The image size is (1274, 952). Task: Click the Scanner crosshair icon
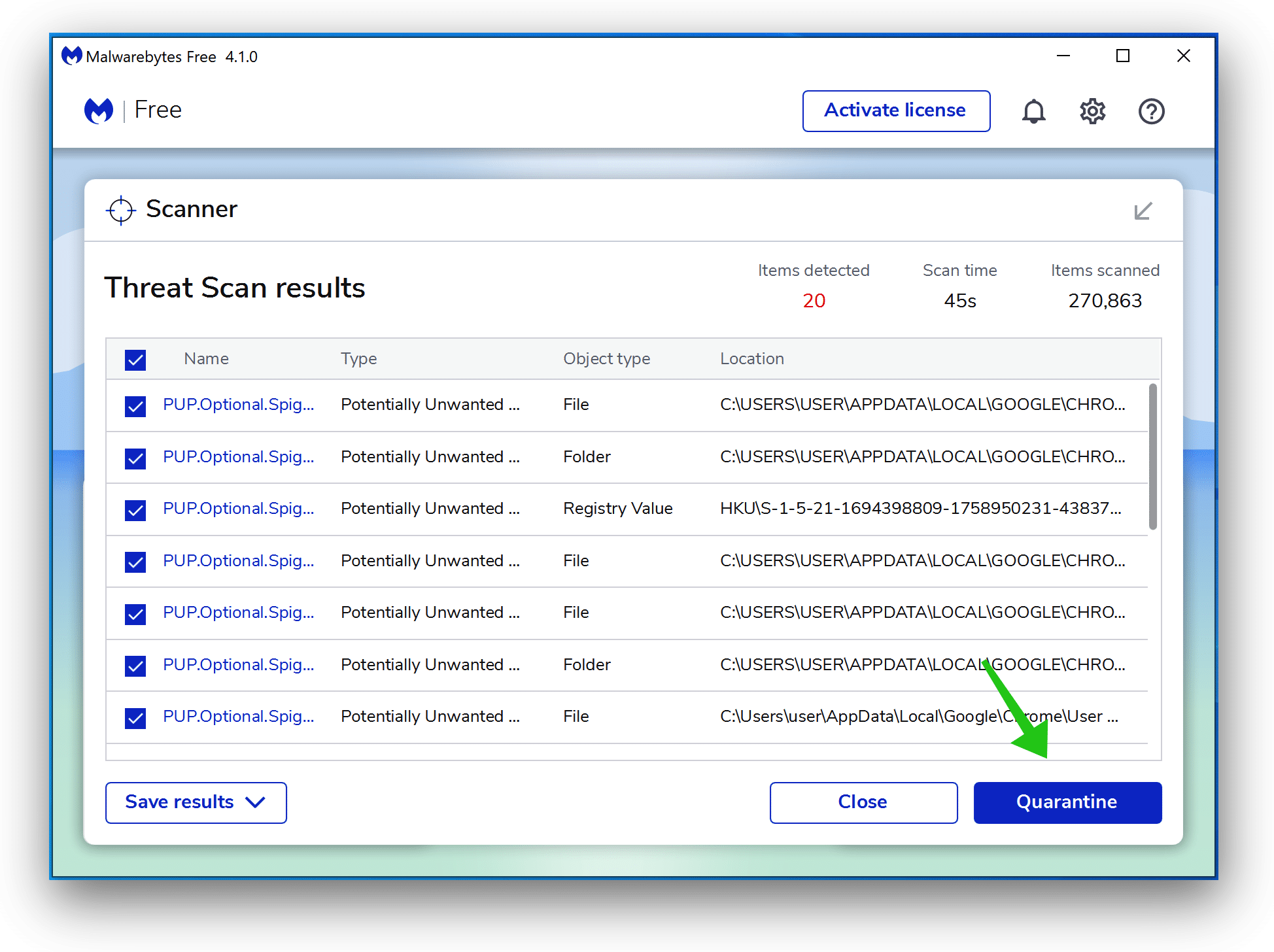(121, 211)
